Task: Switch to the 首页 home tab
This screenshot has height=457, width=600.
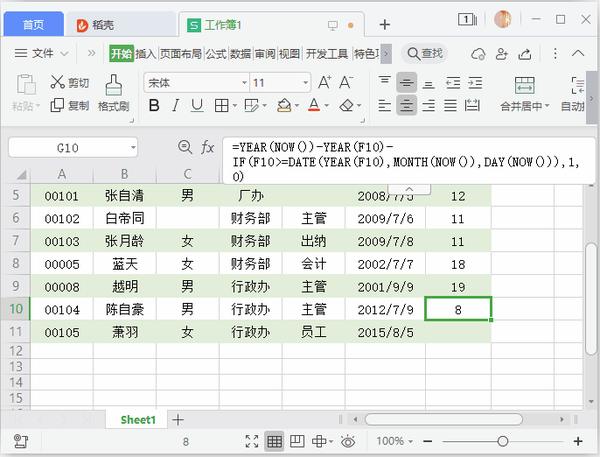Action: pyautogui.click(x=33, y=25)
